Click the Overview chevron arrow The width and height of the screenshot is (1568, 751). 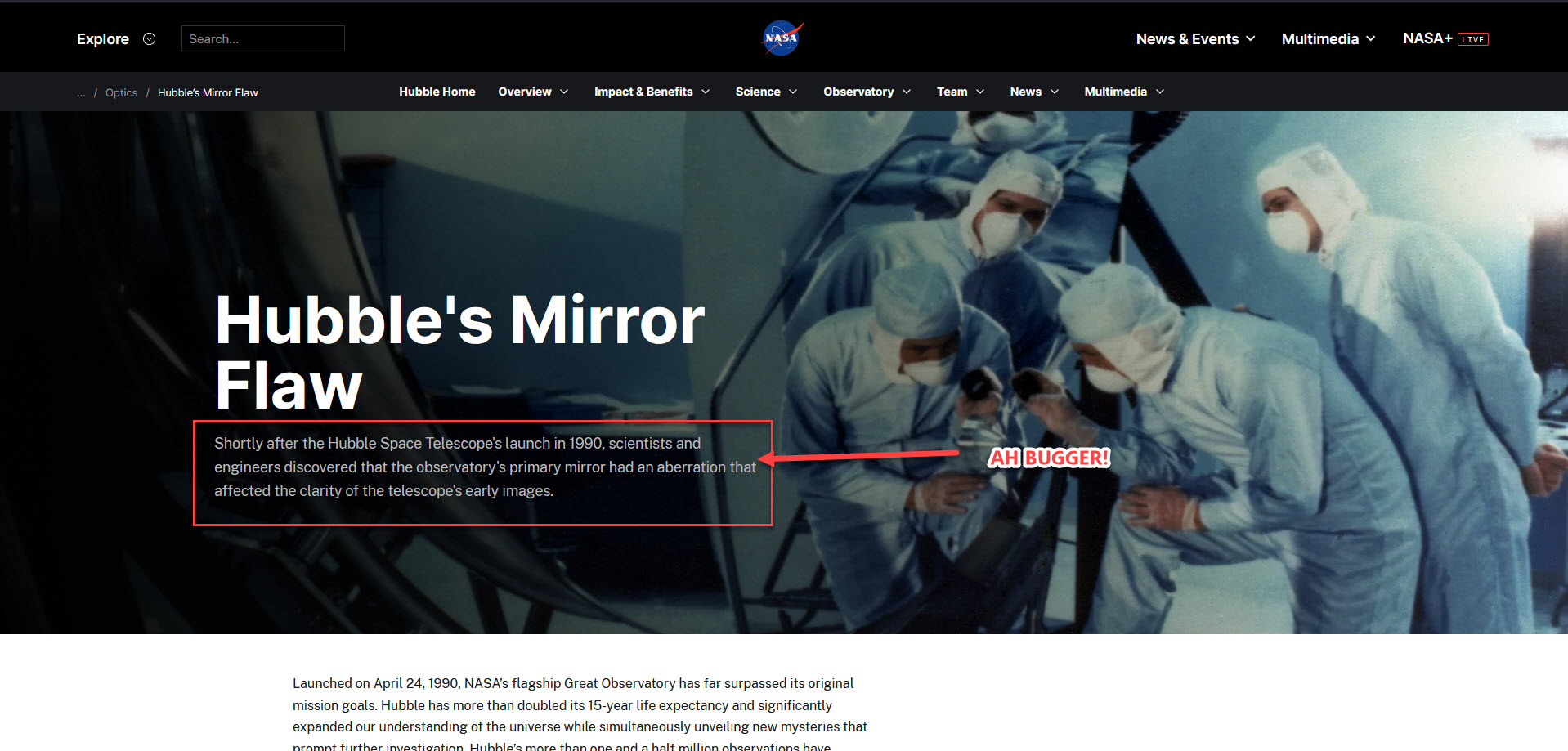(564, 92)
